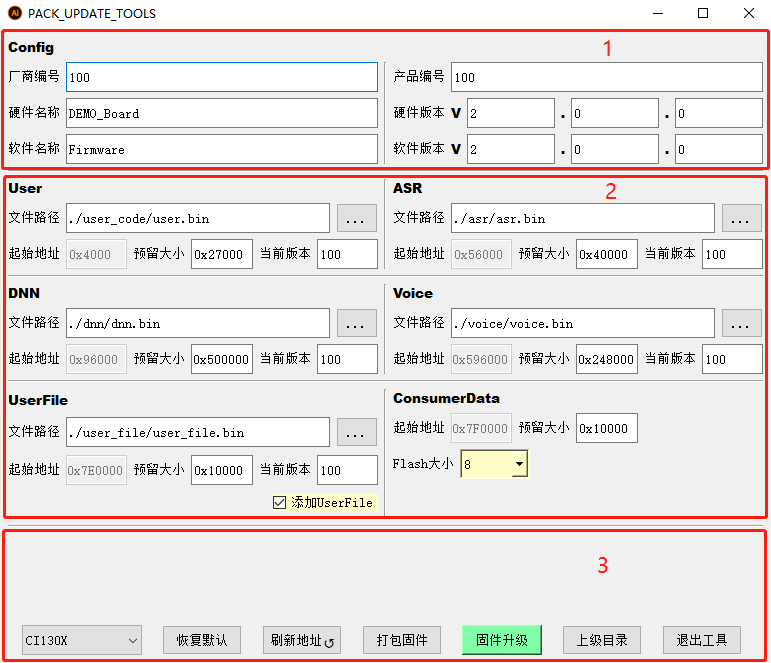Start firmware upgrade with 固件升级 button

[x=501, y=640]
